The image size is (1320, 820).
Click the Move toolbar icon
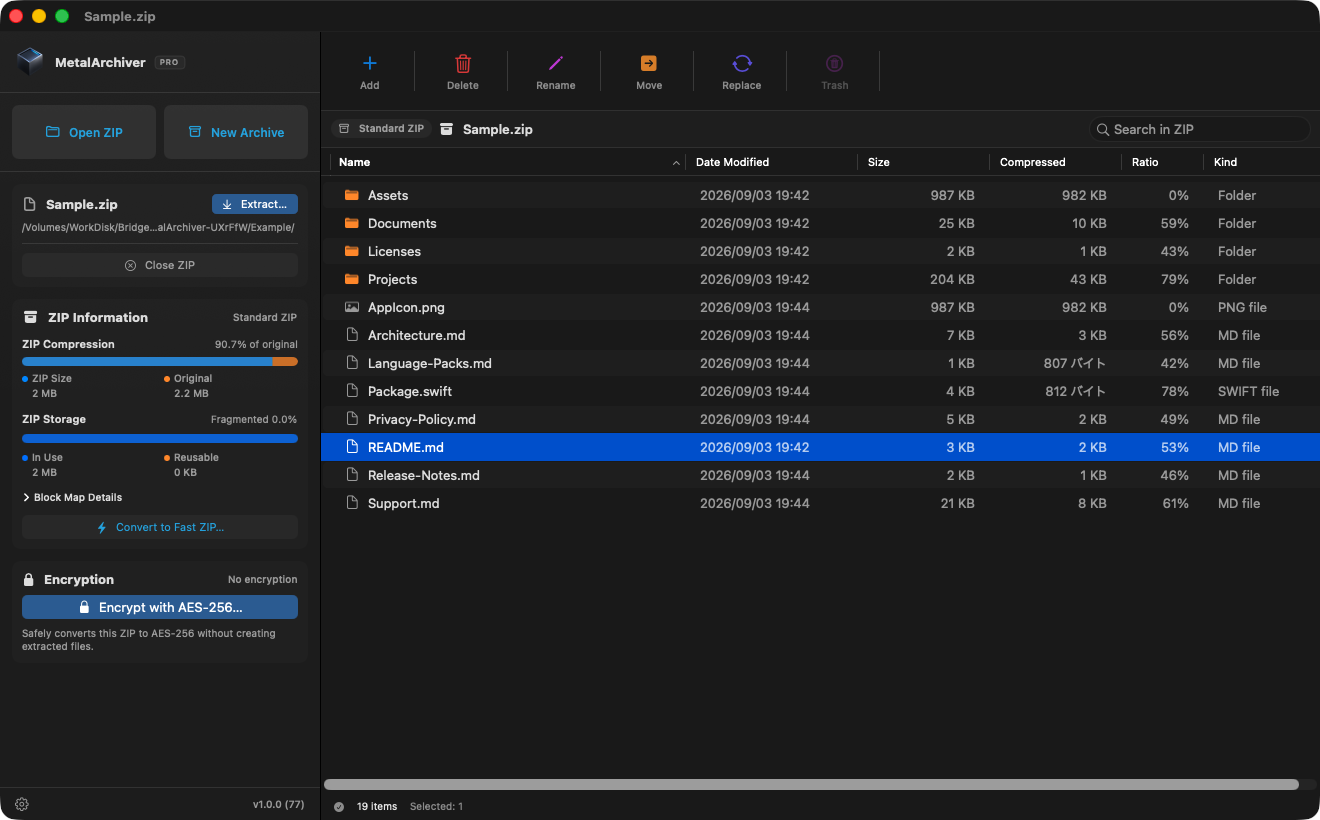pos(649,63)
